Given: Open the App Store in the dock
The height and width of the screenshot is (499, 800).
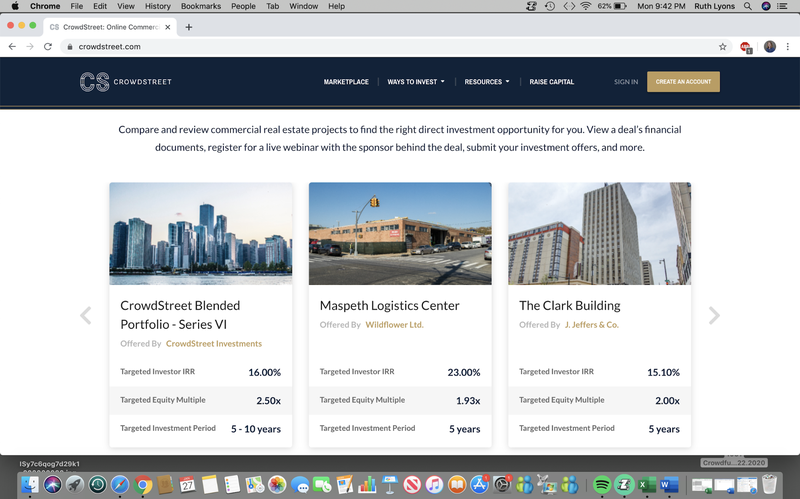Looking at the screenshot, I should 479,484.
